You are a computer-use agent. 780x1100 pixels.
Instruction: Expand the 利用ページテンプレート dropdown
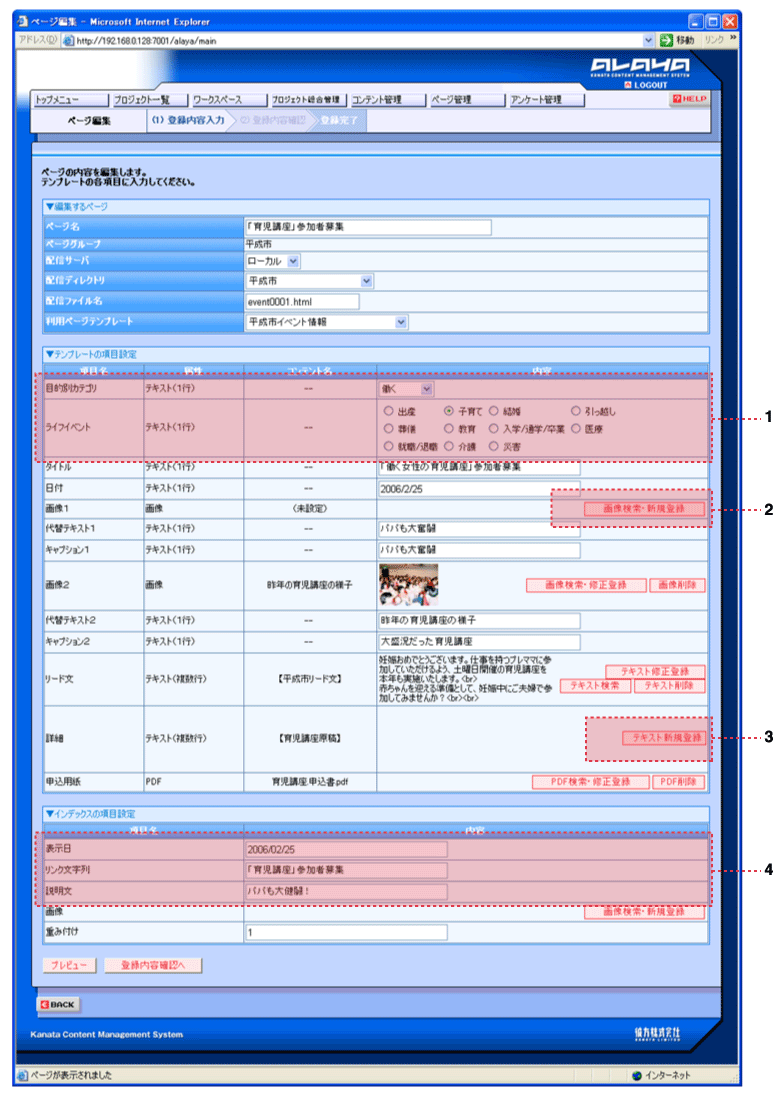327,322
